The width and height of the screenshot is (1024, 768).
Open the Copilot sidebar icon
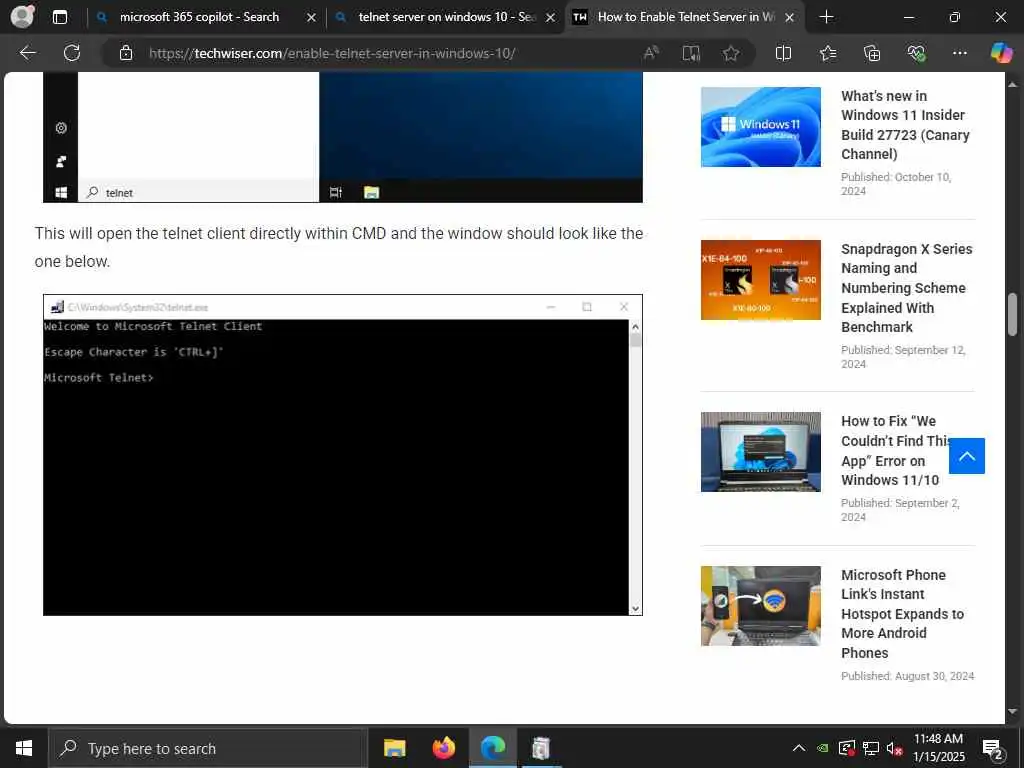point(1001,53)
